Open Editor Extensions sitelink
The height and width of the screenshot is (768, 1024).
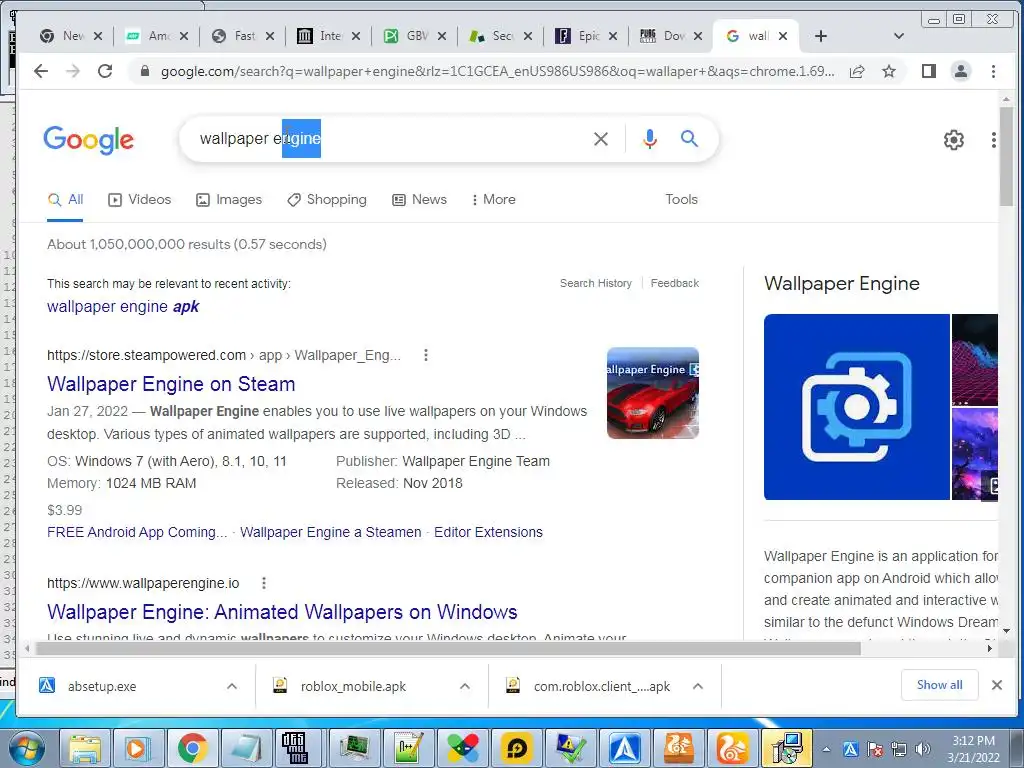pyautogui.click(x=488, y=532)
